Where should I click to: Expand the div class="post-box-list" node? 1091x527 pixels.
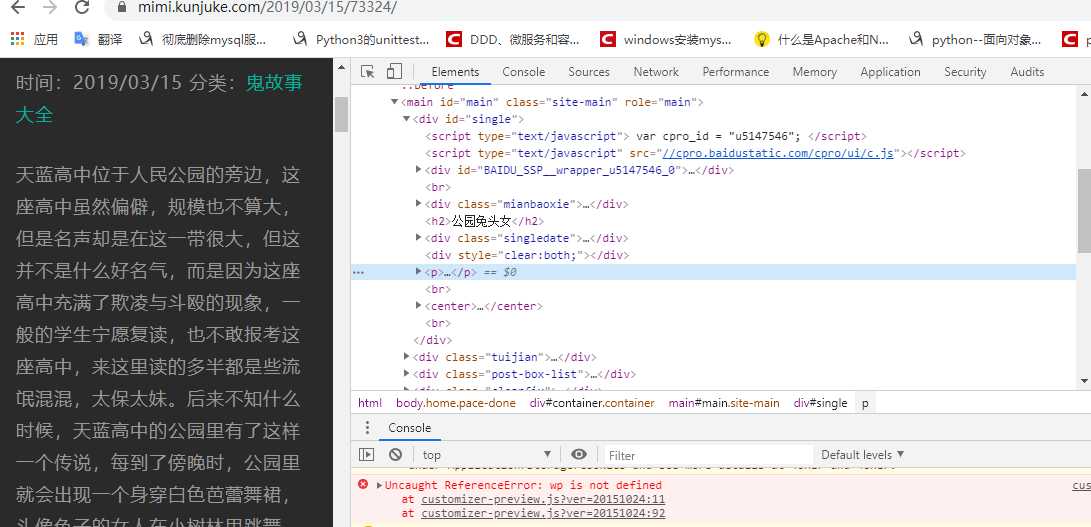(406, 374)
